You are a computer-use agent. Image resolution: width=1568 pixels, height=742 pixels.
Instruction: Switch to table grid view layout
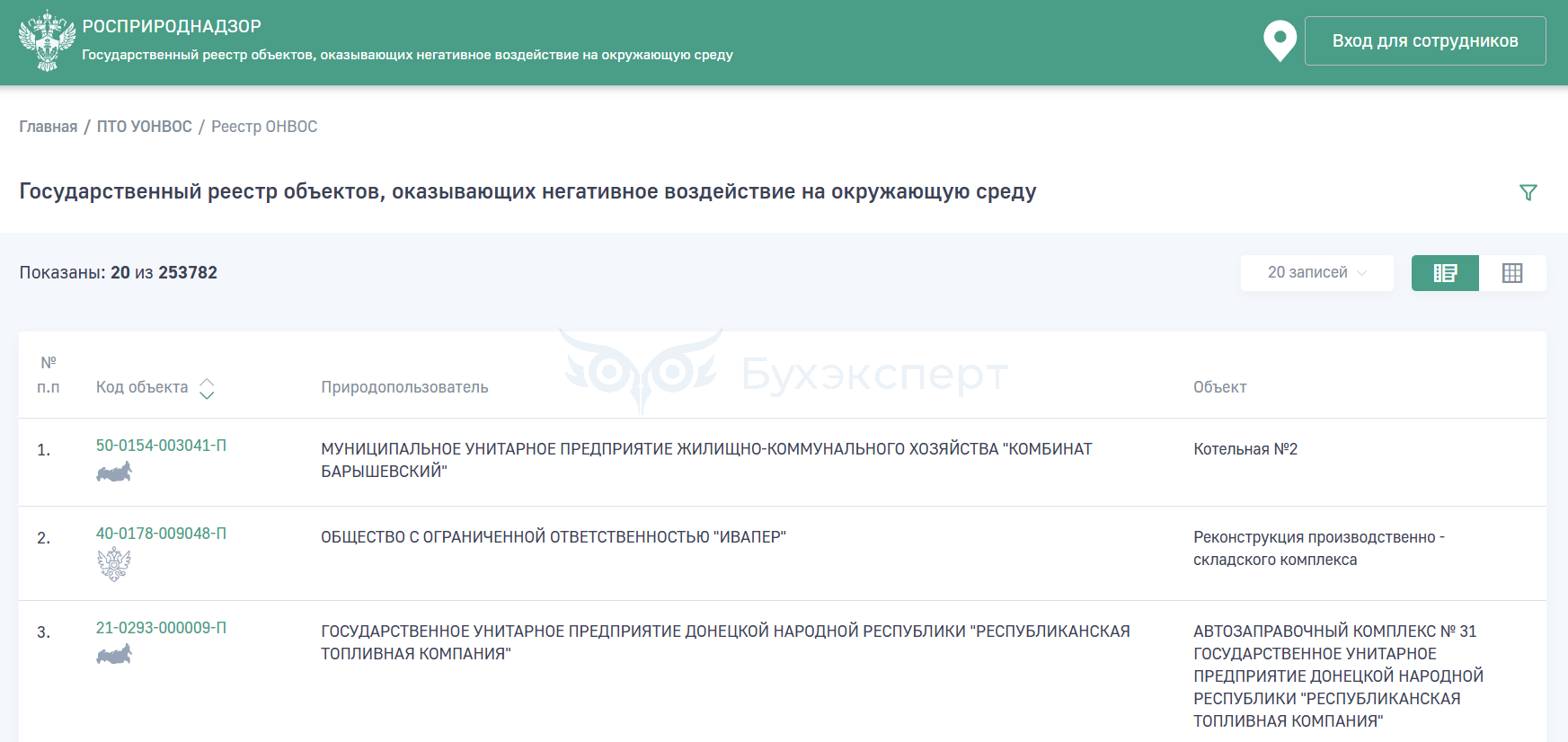[1512, 273]
